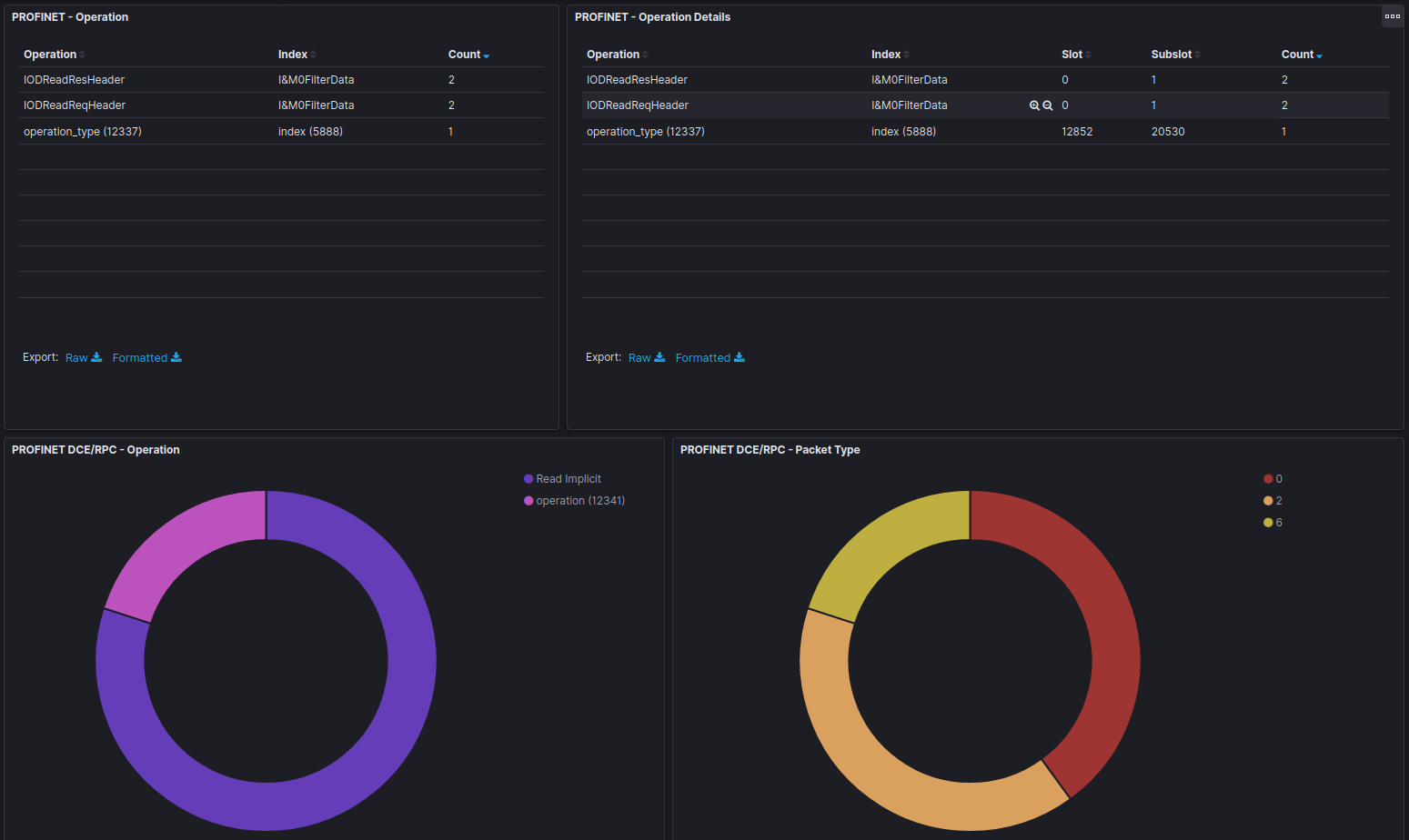
Task: Toggle operation (12341) legend entry
Action: [579, 501]
